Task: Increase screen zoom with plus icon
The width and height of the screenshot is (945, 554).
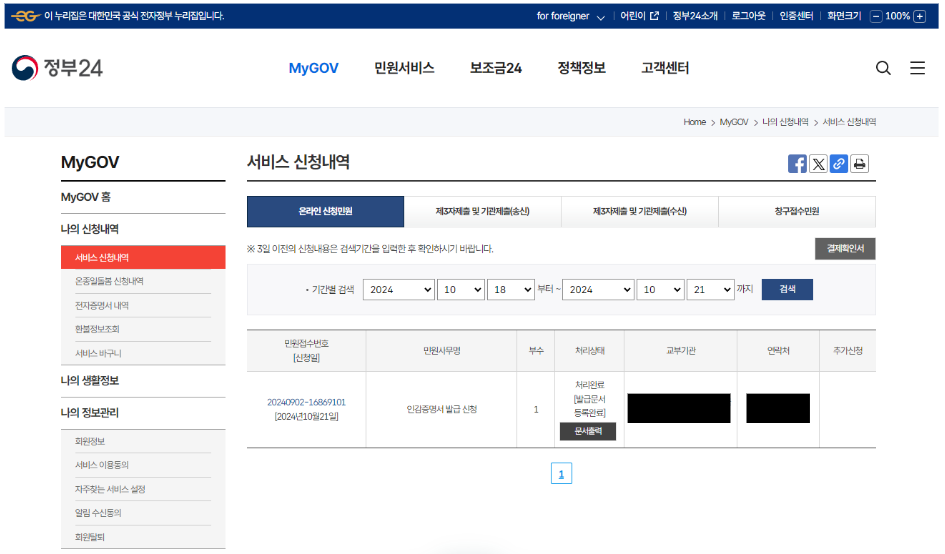Action: click(x=920, y=16)
